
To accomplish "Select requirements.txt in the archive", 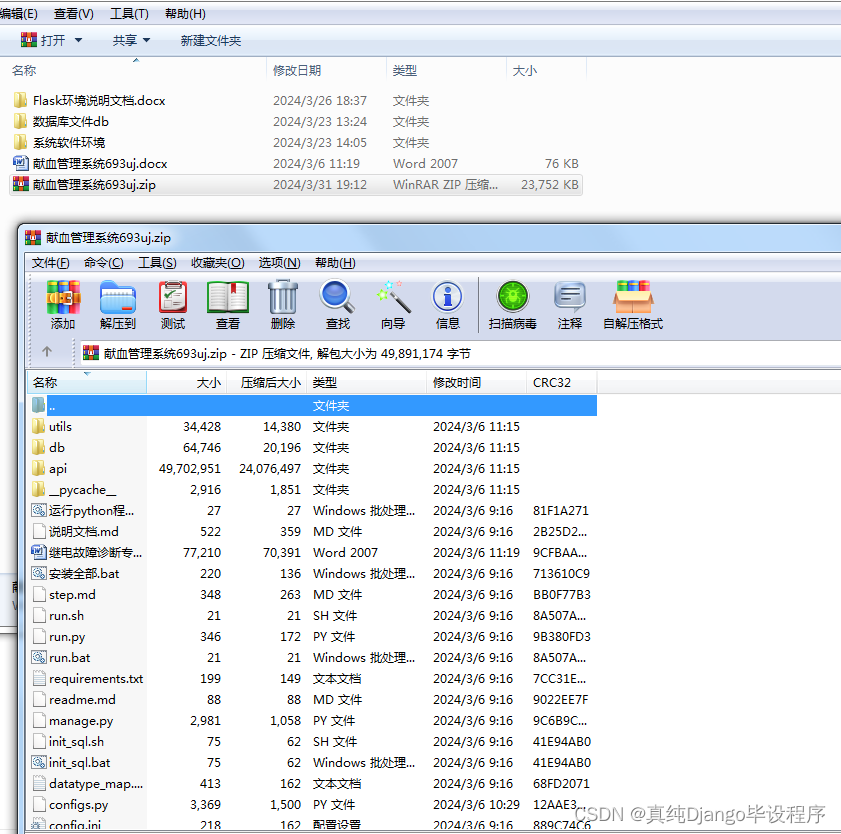I will [313, 678].
